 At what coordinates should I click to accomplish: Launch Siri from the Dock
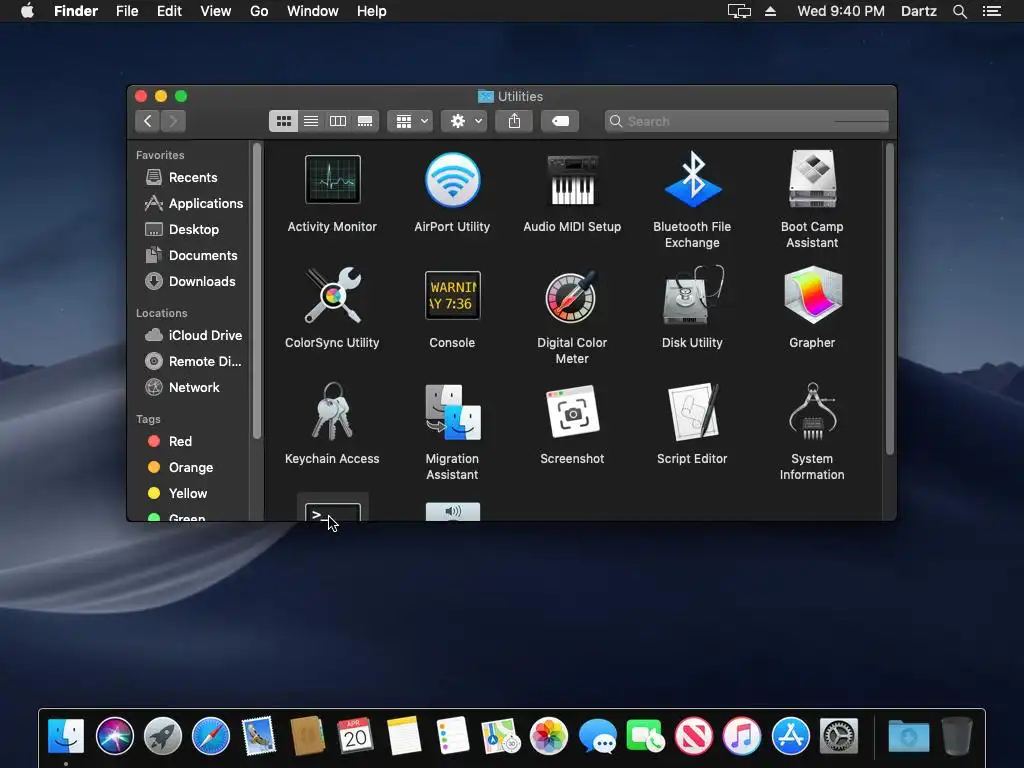click(114, 735)
